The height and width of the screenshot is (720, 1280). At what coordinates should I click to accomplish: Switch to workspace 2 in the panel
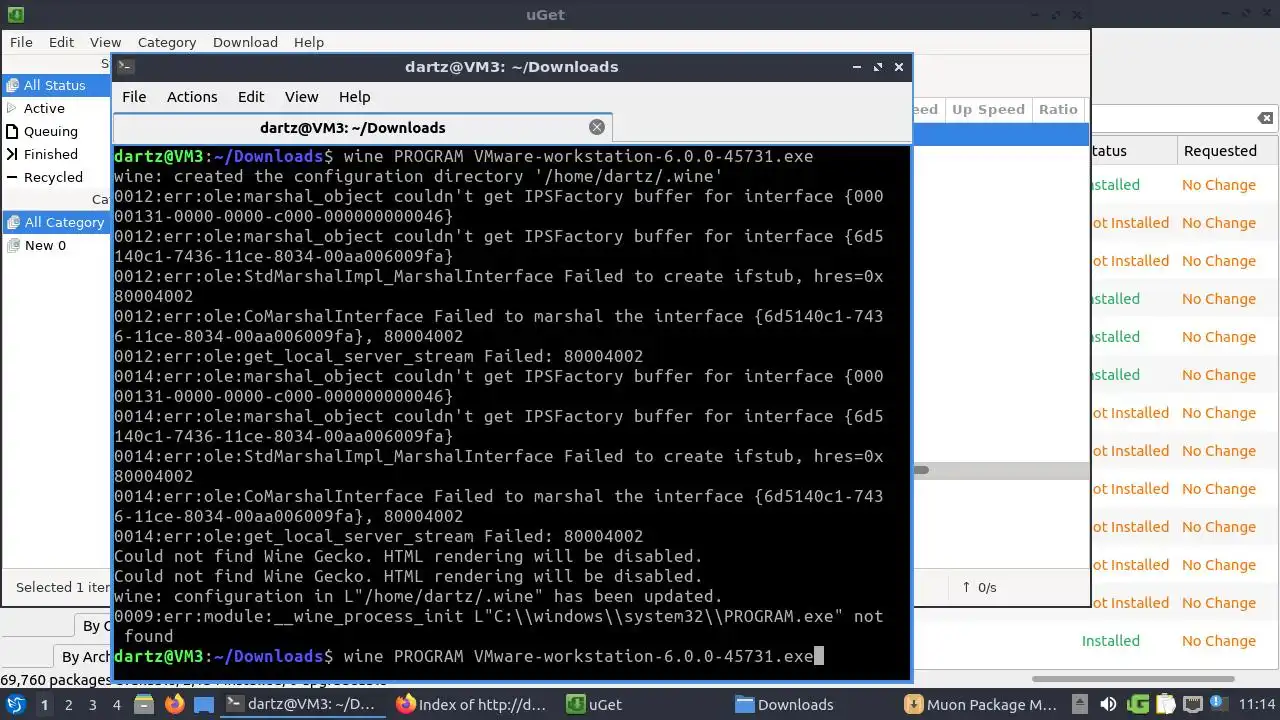(68, 704)
